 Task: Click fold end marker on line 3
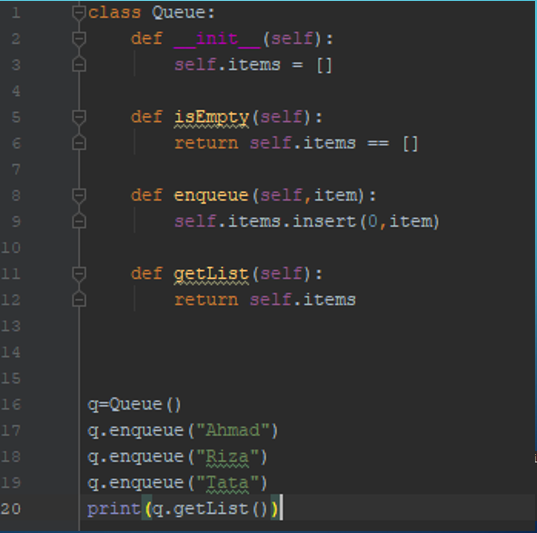(x=79, y=64)
